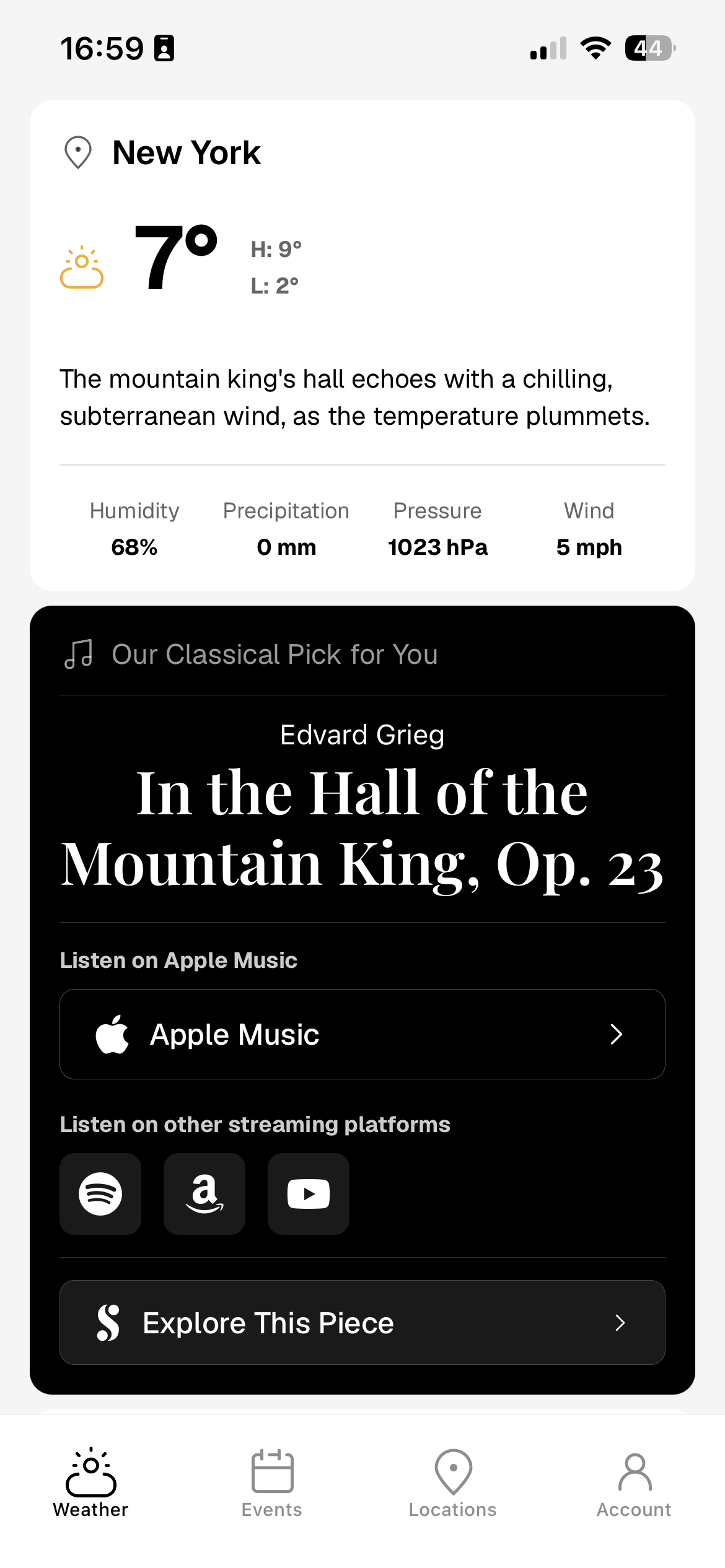The image size is (725, 1568).
Task: Switch to the Events tab
Action: tap(272, 1482)
